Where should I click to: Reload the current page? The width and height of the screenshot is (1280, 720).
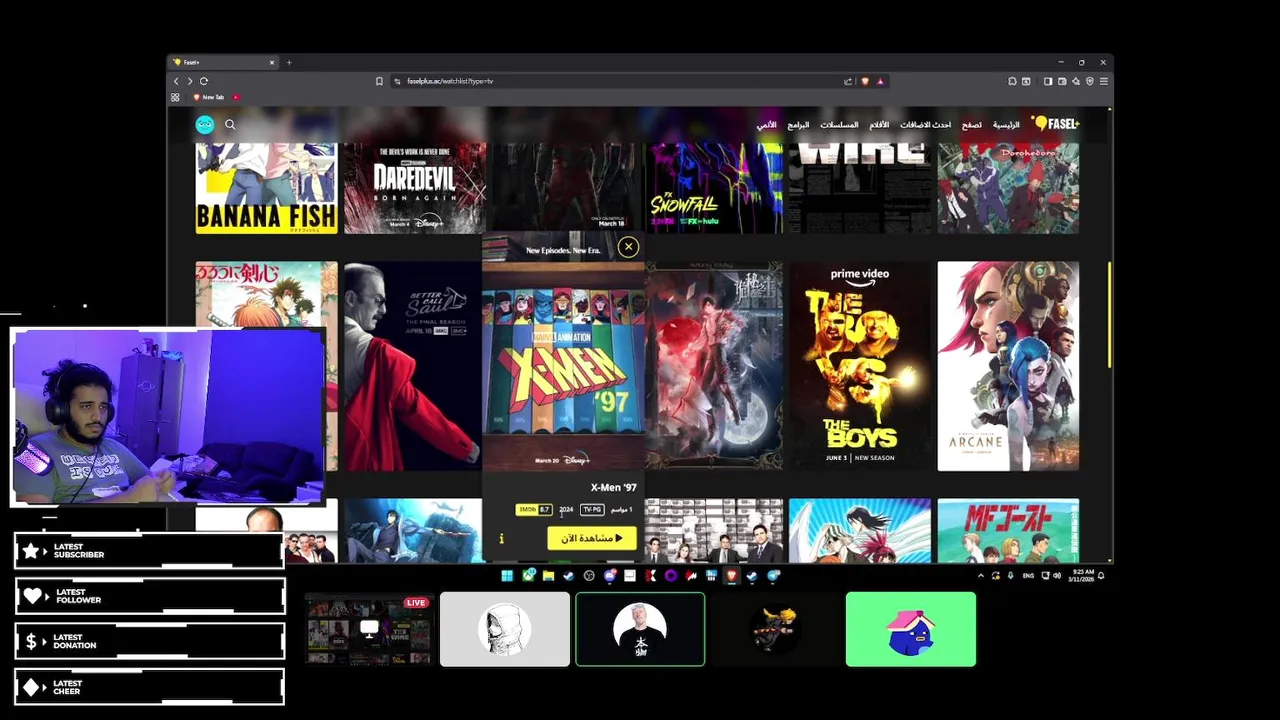(203, 81)
